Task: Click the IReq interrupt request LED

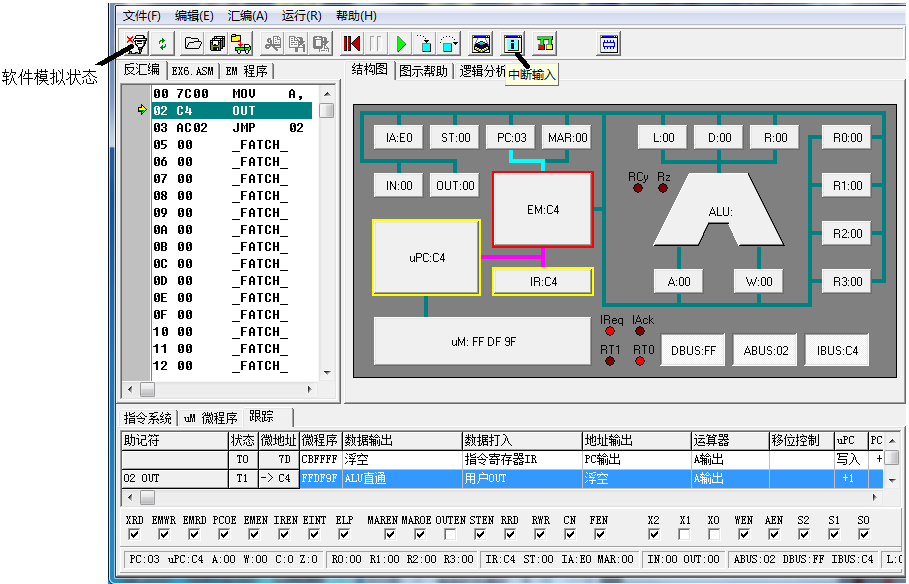Action: click(x=609, y=331)
